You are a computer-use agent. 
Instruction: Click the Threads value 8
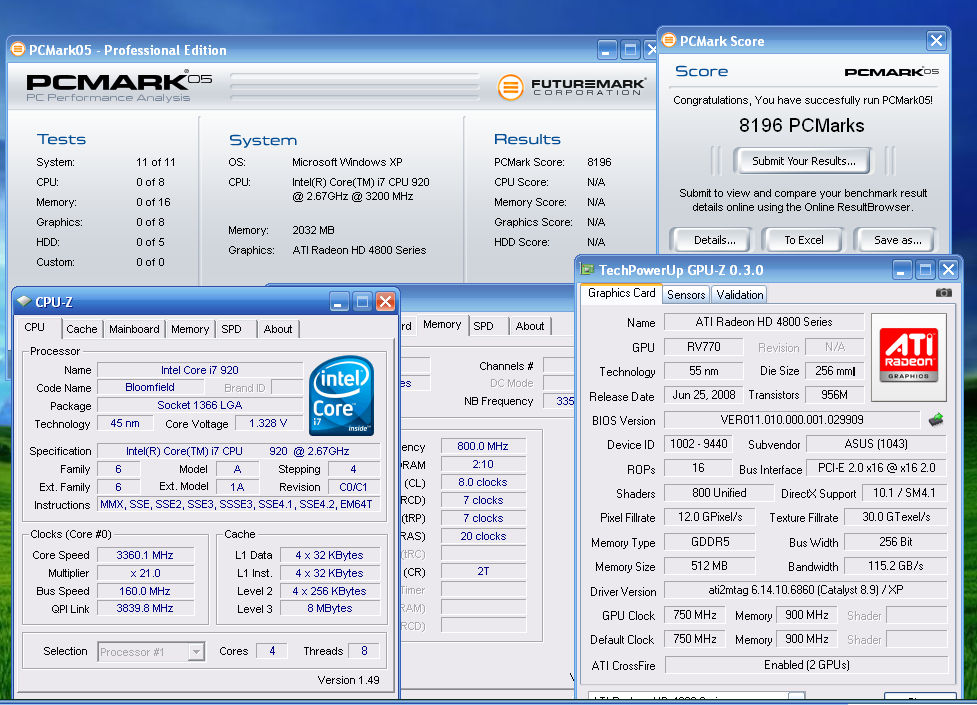coord(364,651)
